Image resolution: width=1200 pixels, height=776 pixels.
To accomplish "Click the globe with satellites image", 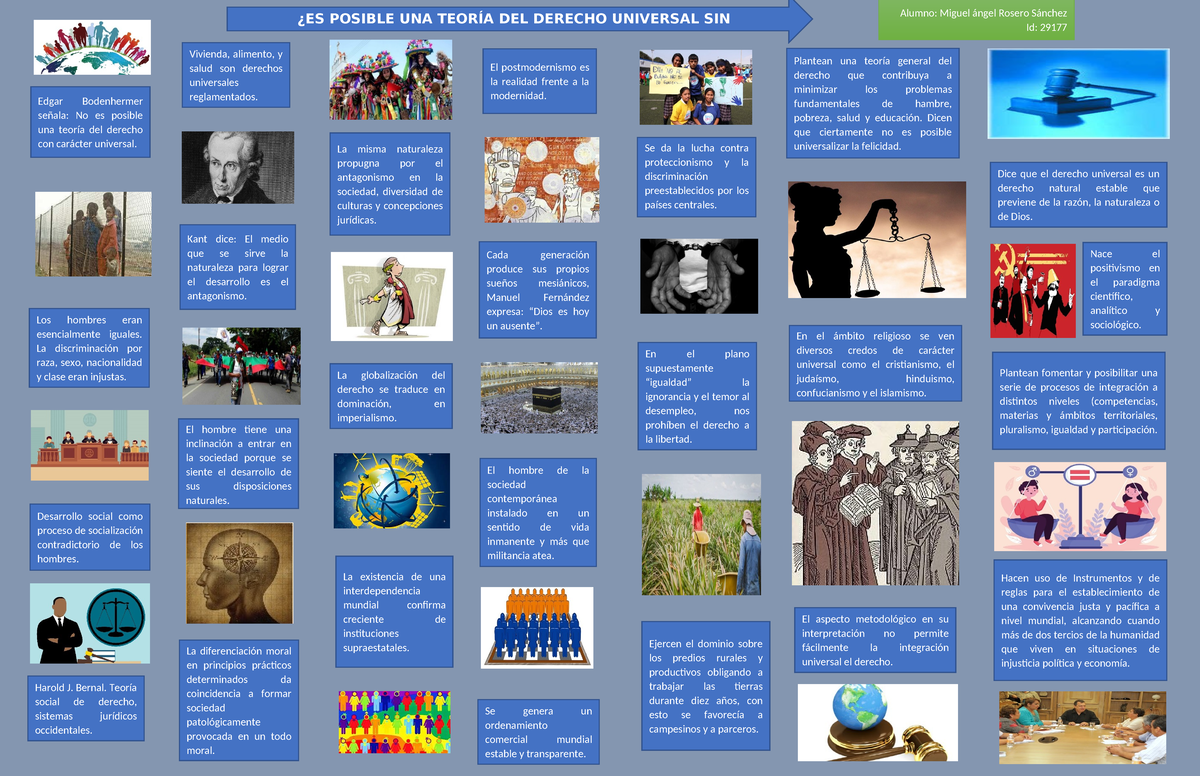I will (x=391, y=491).
